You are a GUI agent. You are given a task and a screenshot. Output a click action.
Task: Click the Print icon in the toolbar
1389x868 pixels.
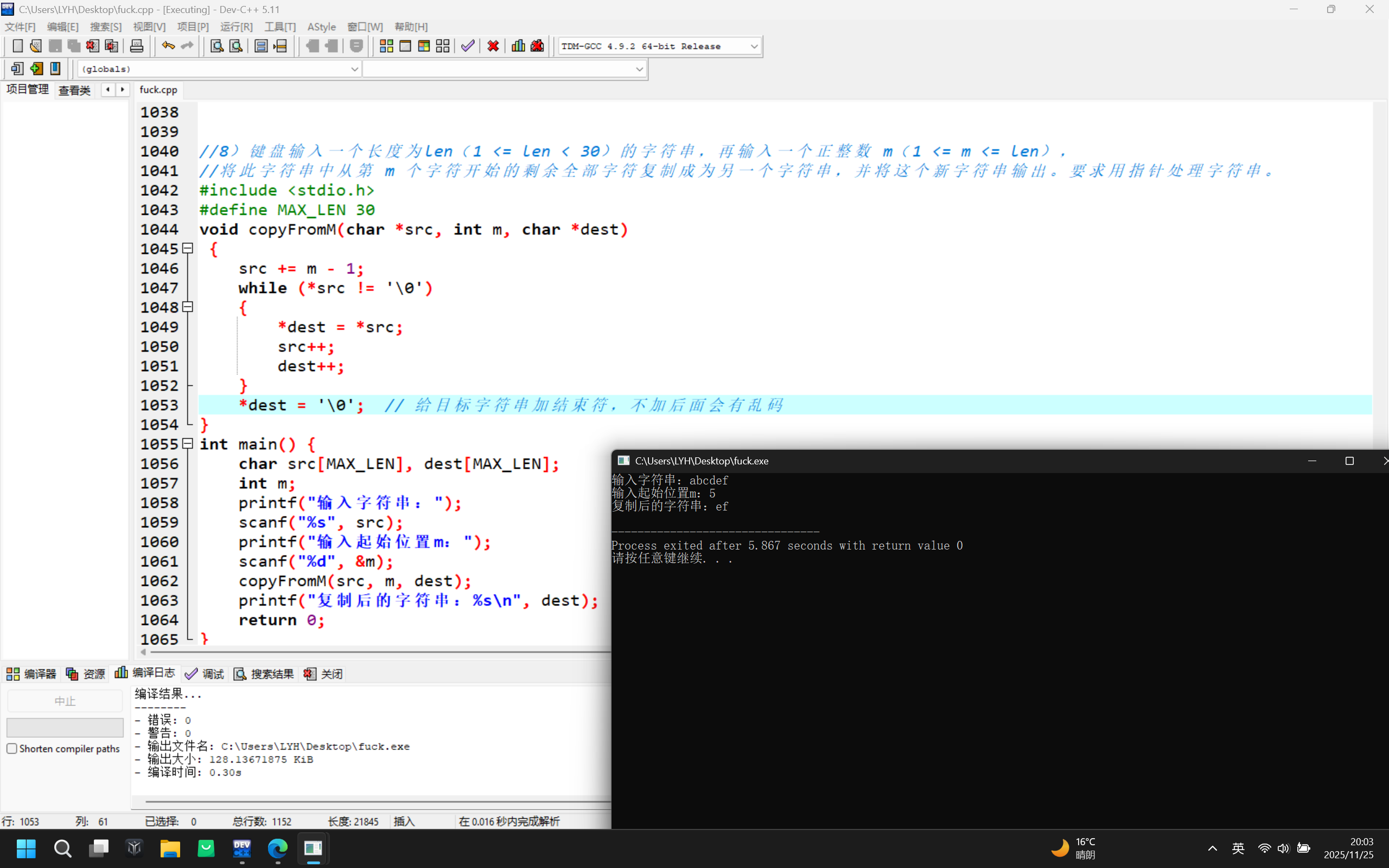137,46
